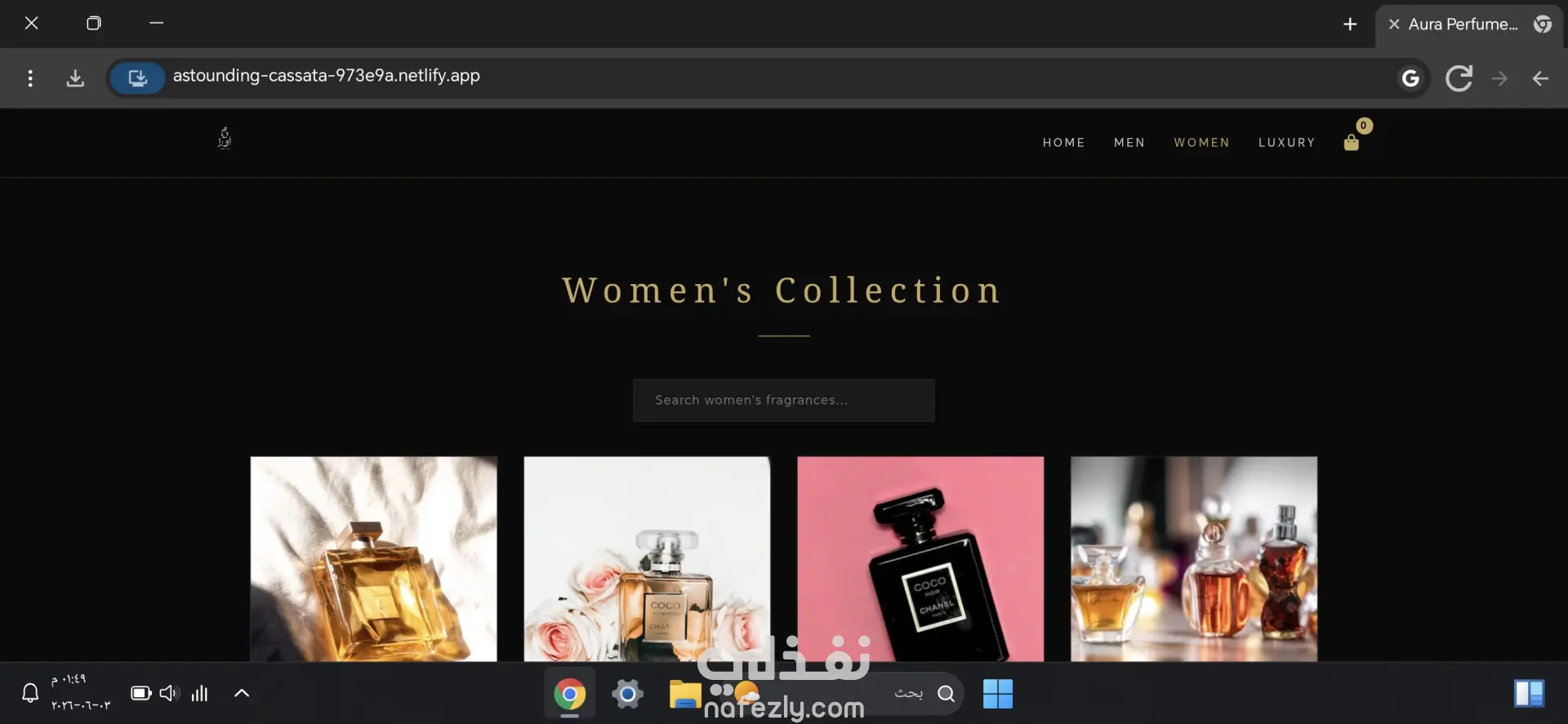Reload the page with the refresh icon
The width and height of the screenshot is (1568, 724).
(1459, 78)
